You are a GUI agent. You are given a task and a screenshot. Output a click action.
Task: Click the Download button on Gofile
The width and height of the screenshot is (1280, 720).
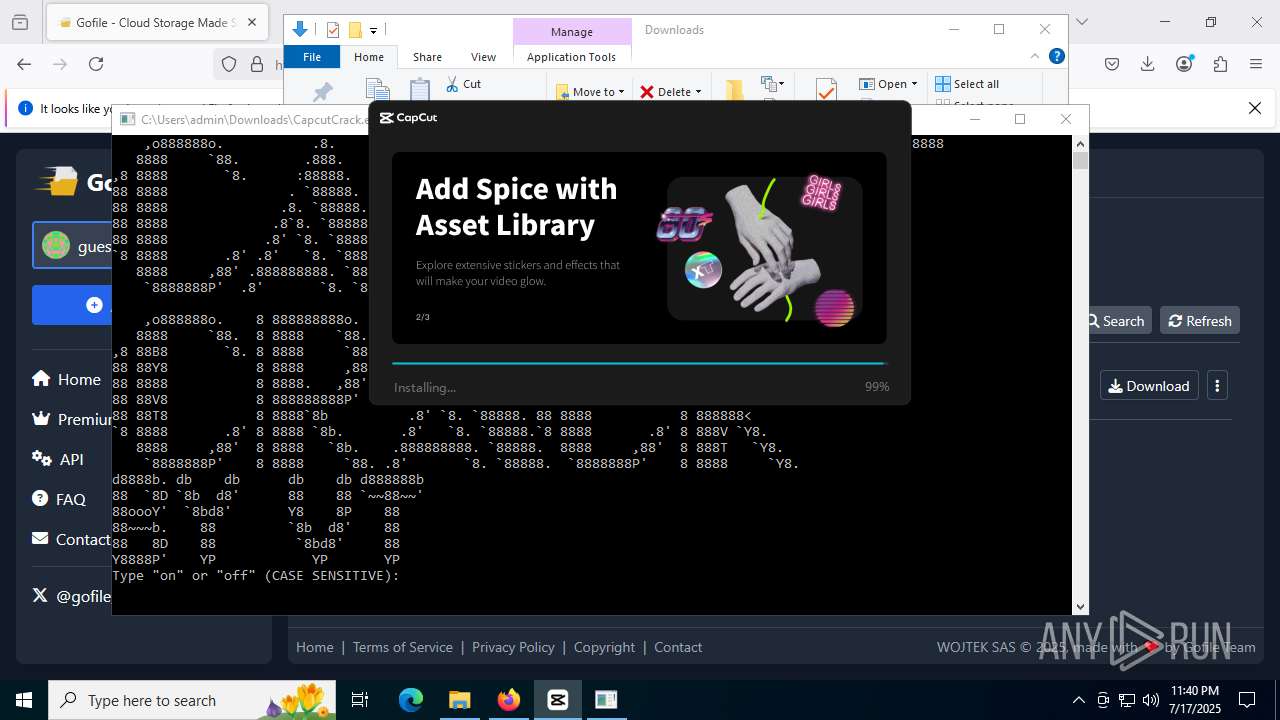click(1149, 386)
